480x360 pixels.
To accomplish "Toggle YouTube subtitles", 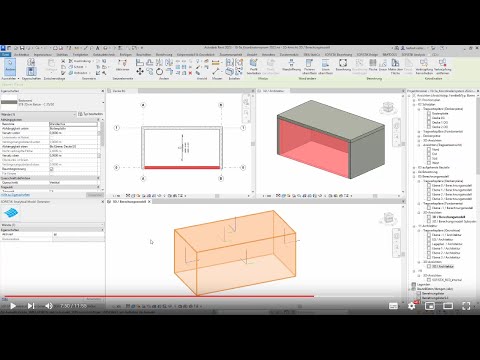I will (x=393, y=306).
